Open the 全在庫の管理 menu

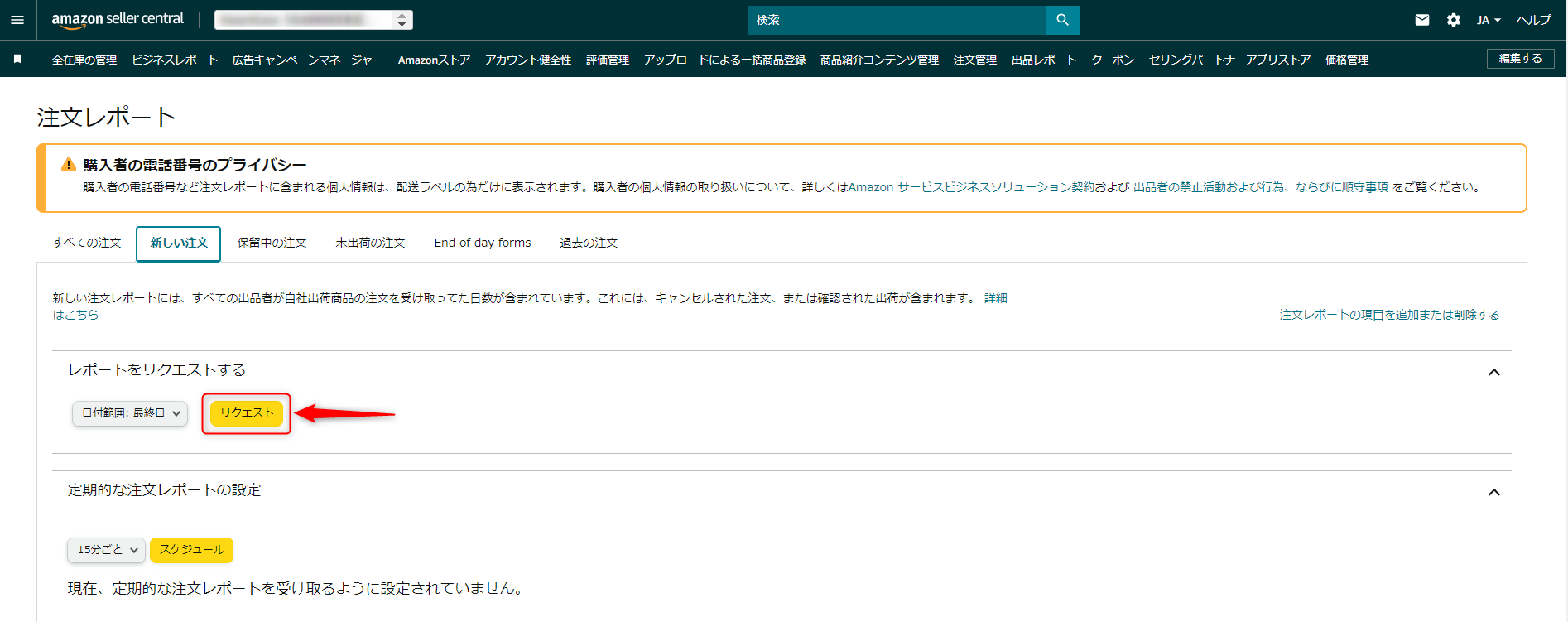point(84,60)
